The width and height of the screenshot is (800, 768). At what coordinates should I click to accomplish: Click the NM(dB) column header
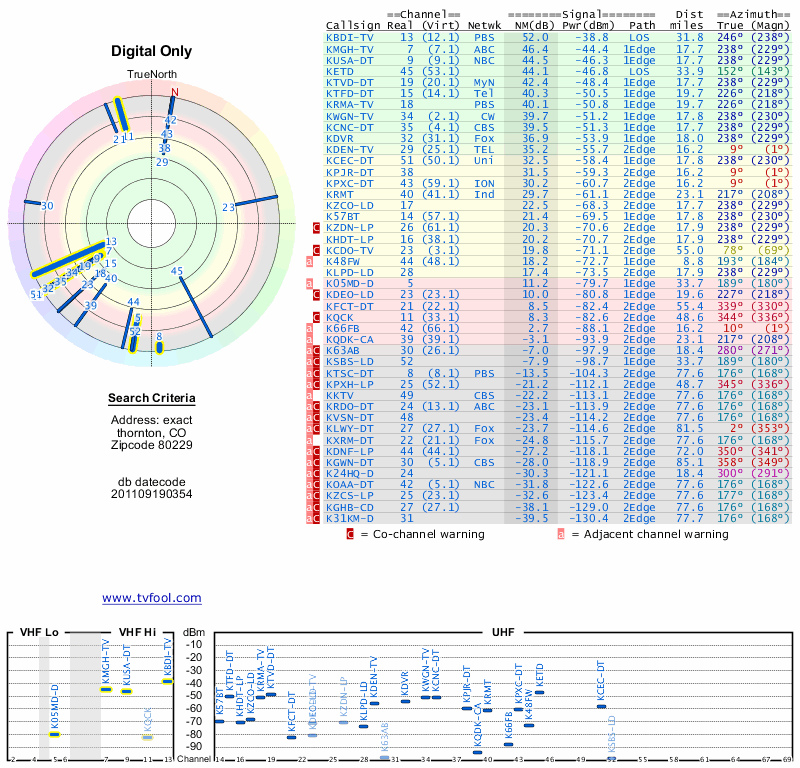point(534,26)
